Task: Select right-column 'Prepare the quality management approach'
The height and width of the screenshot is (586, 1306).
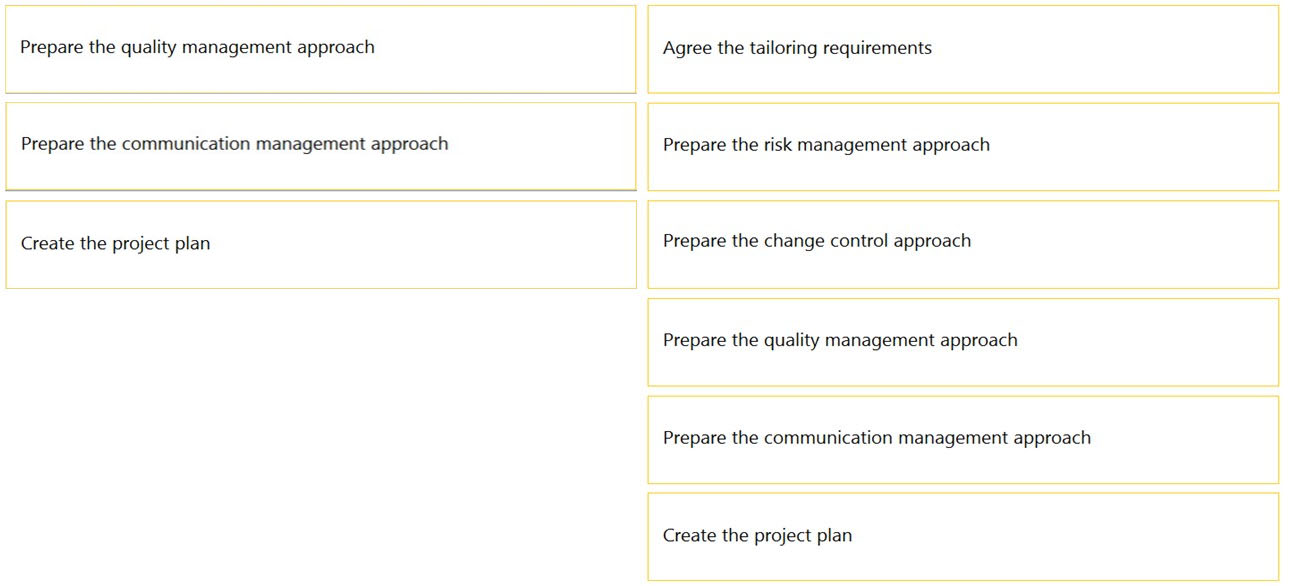Action: 963,342
